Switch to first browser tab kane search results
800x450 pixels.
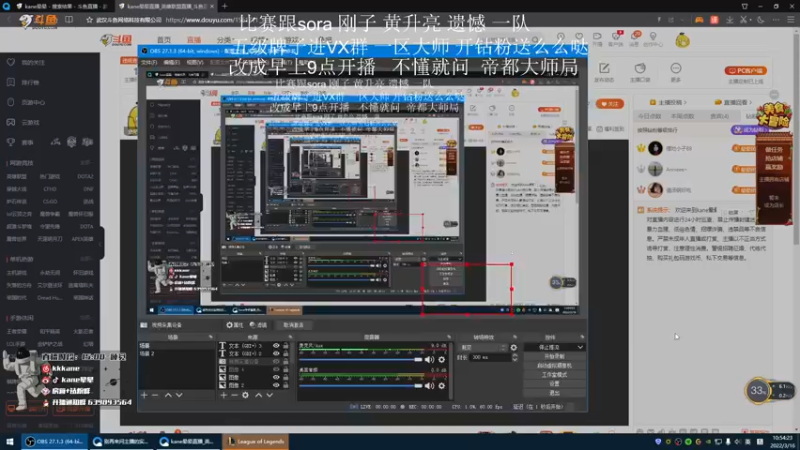(x=60, y=6)
